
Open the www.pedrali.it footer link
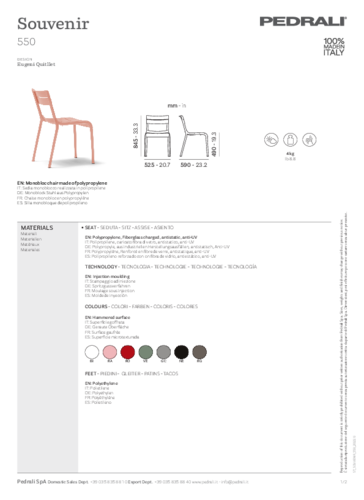point(205,482)
